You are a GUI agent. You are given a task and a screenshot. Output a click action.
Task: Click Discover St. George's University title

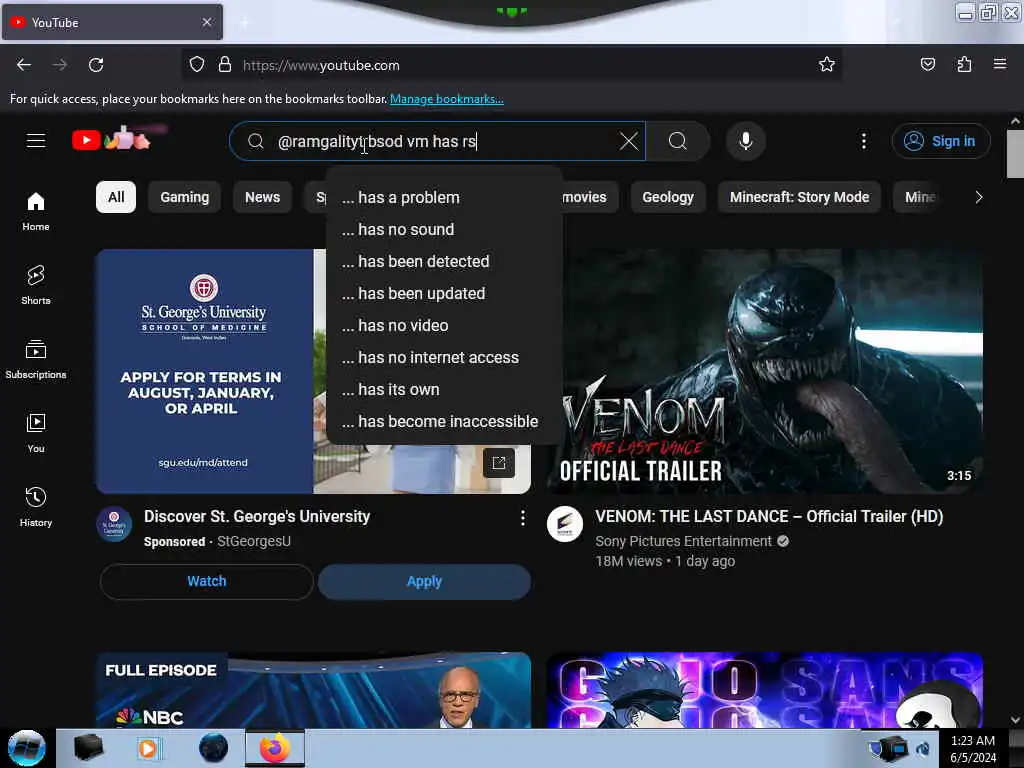pyautogui.click(x=257, y=517)
